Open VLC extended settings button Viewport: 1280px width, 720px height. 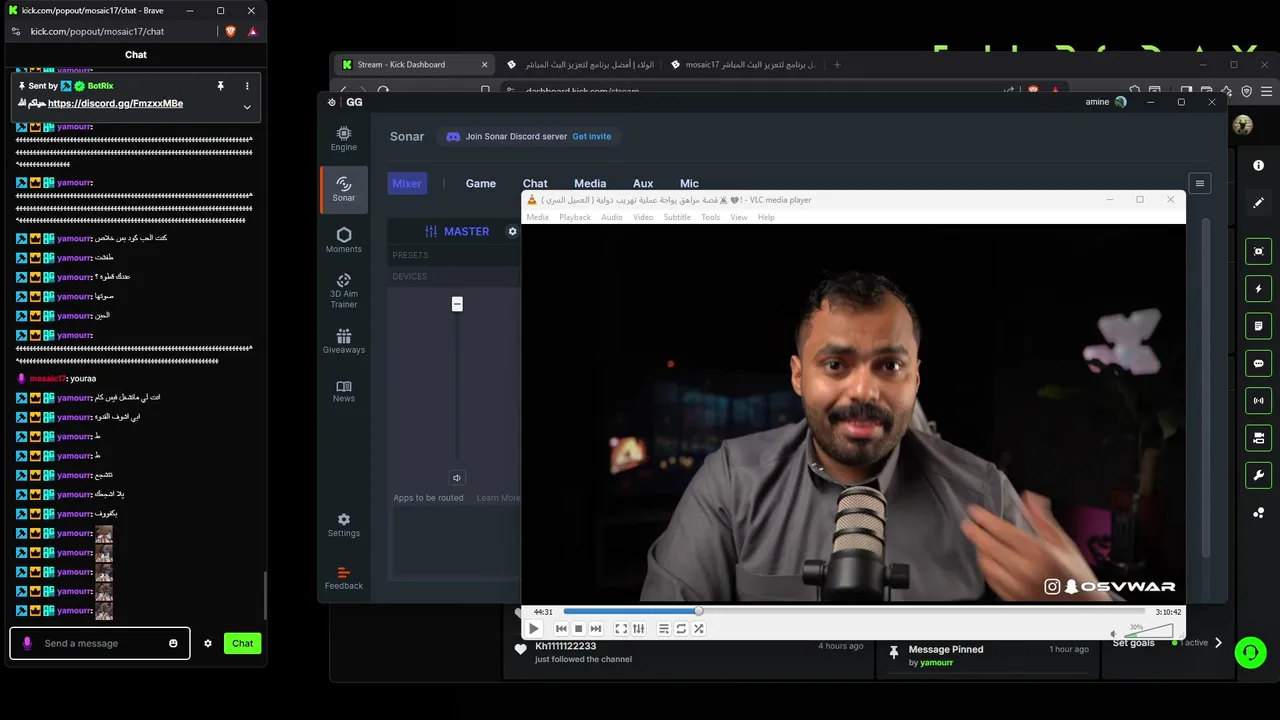point(639,629)
